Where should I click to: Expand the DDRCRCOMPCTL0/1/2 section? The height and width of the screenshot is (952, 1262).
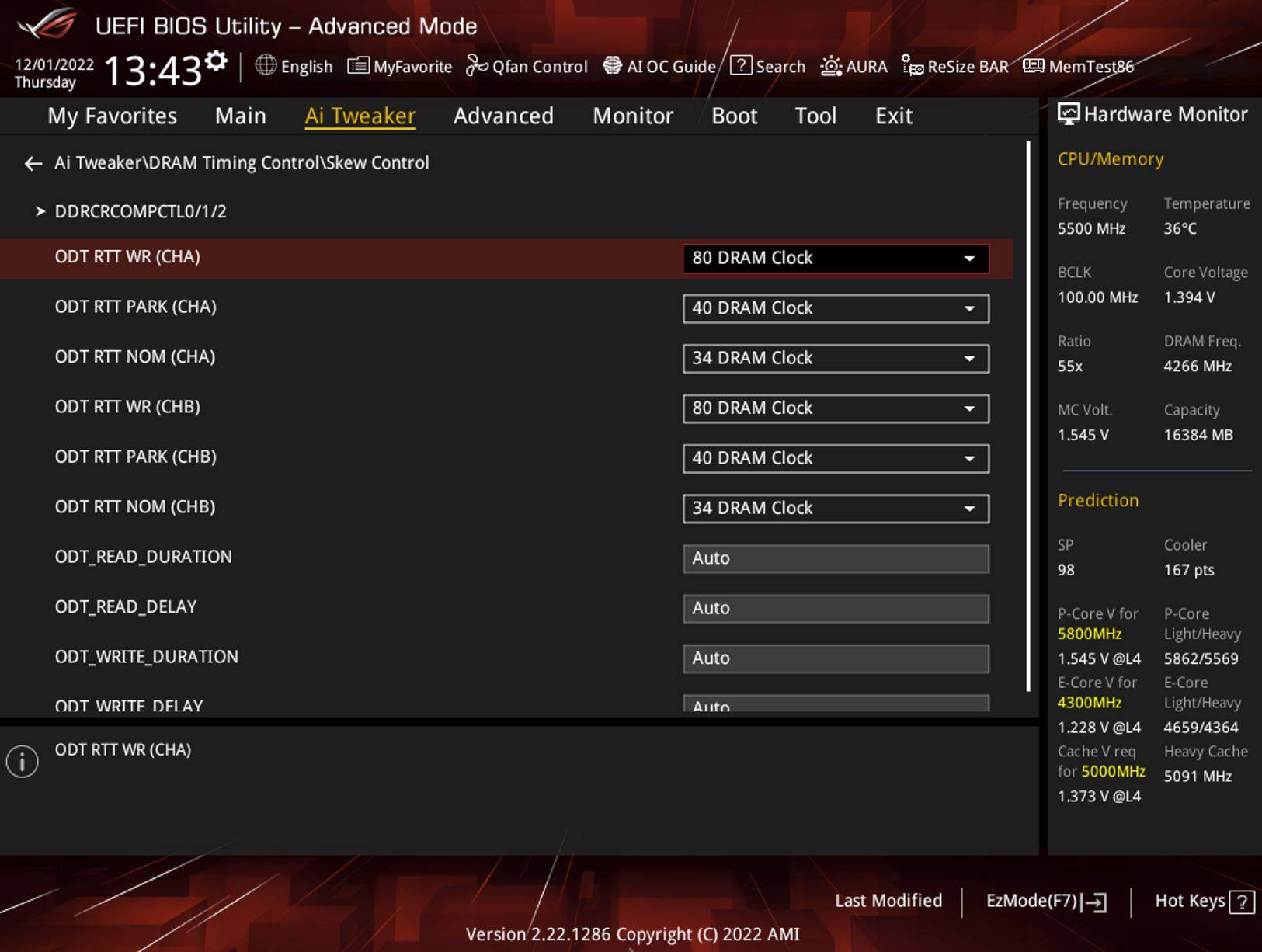tap(140, 211)
